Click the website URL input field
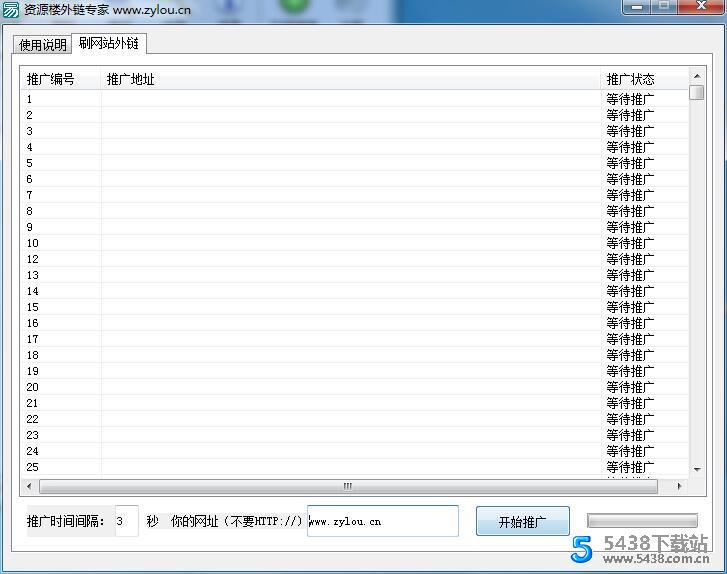 383,521
